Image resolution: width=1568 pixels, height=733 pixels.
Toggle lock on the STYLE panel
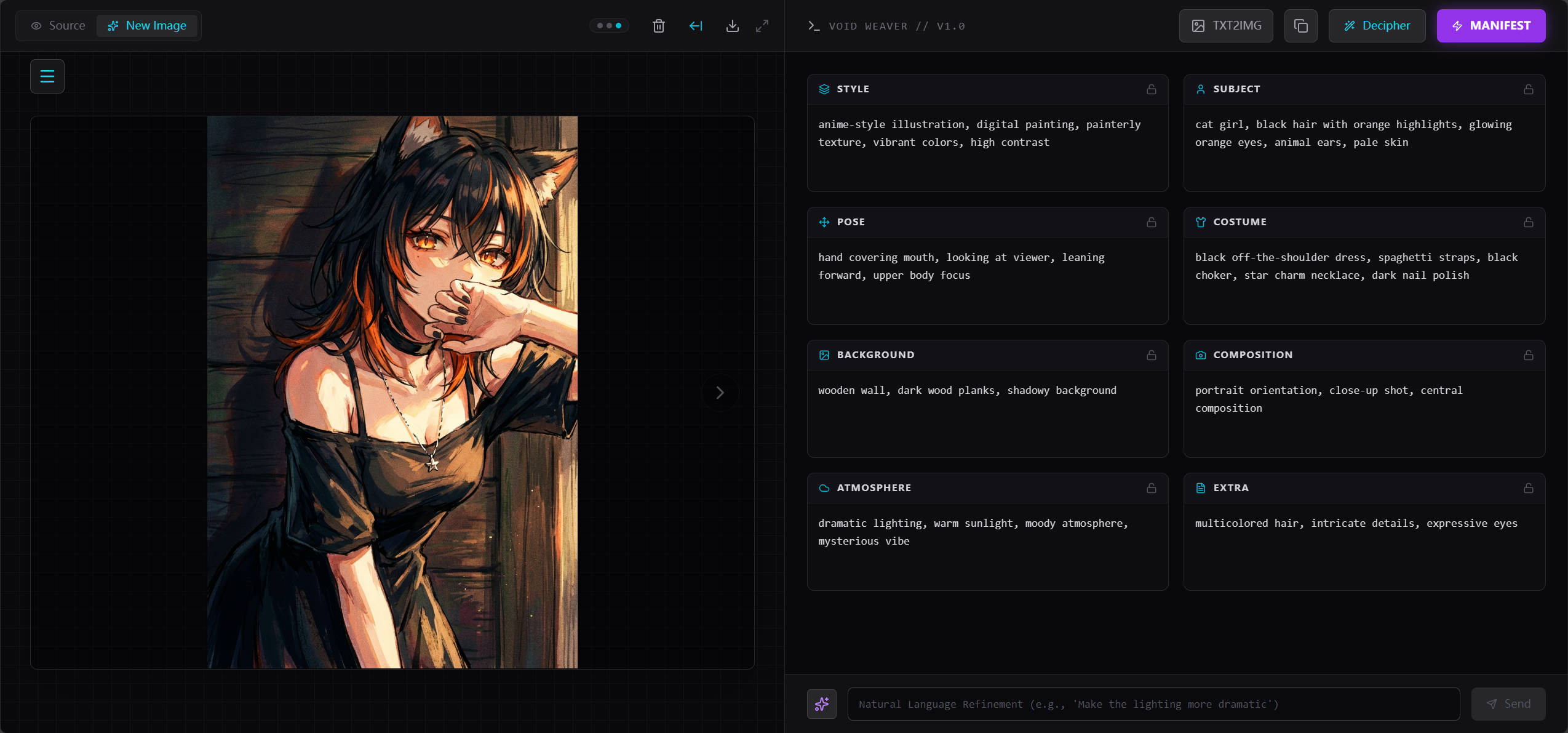pyautogui.click(x=1152, y=89)
